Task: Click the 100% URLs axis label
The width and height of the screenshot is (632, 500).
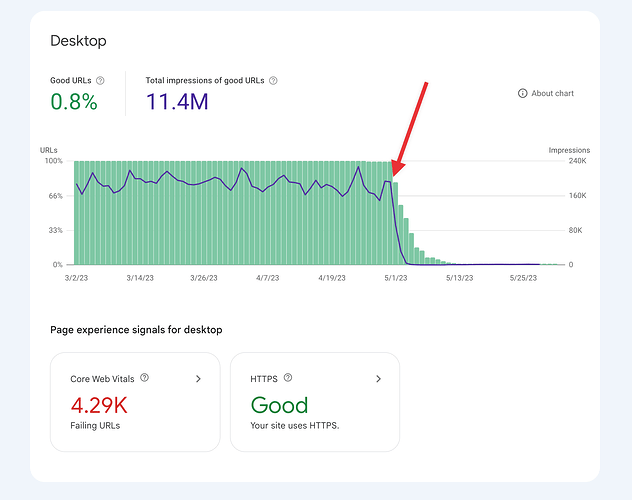Action: [x=54, y=161]
